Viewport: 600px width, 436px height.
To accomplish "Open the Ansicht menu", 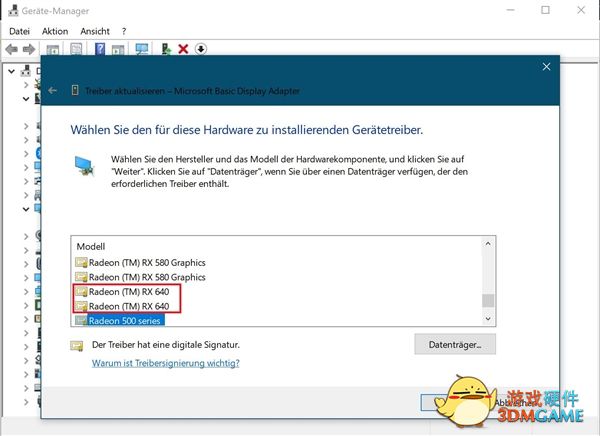I will [95, 31].
